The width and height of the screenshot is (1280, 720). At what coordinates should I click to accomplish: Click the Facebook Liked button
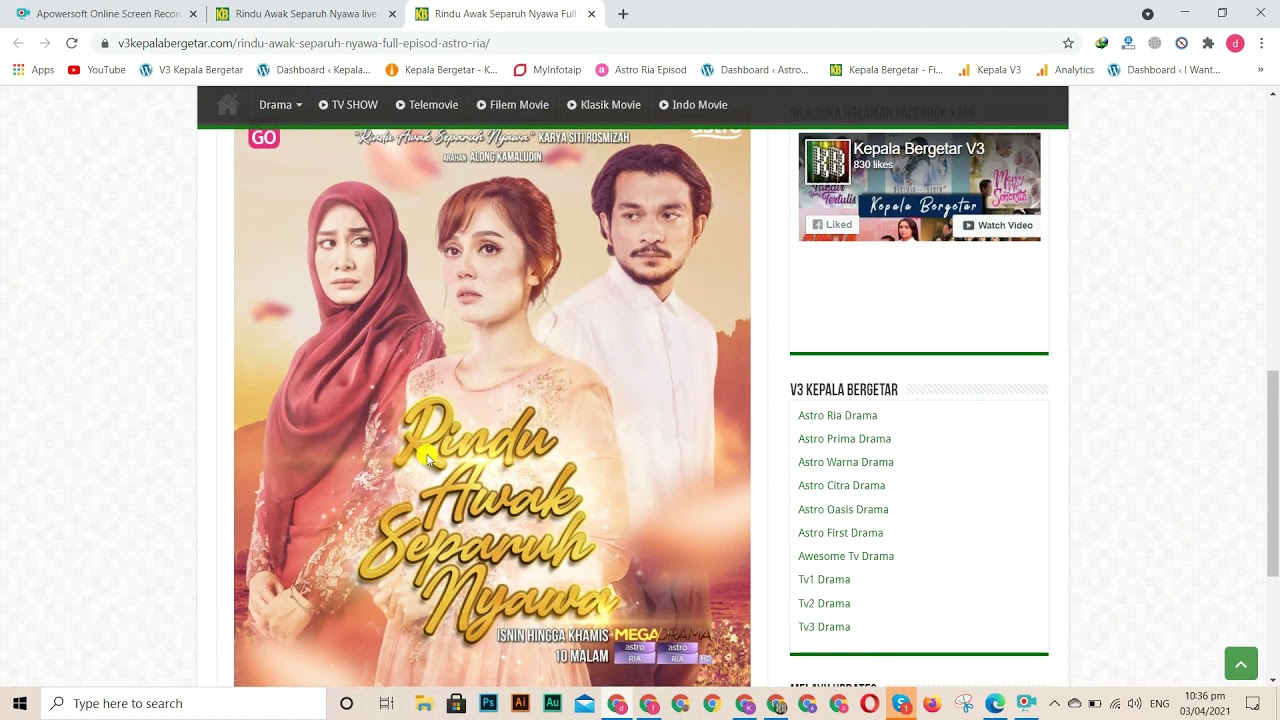tap(832, 225)
